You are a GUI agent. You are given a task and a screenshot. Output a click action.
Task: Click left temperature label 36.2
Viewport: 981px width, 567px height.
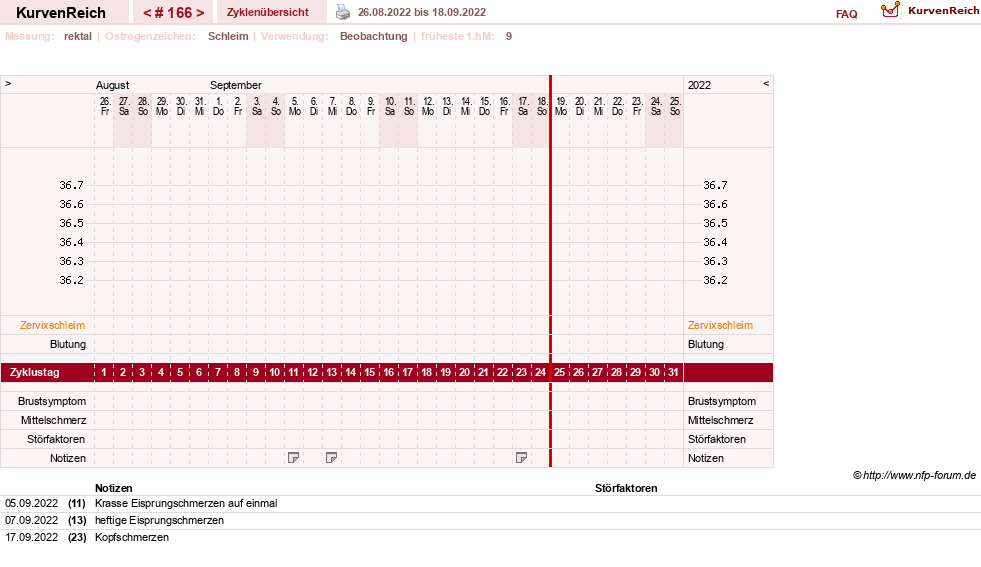coord(71,280)
